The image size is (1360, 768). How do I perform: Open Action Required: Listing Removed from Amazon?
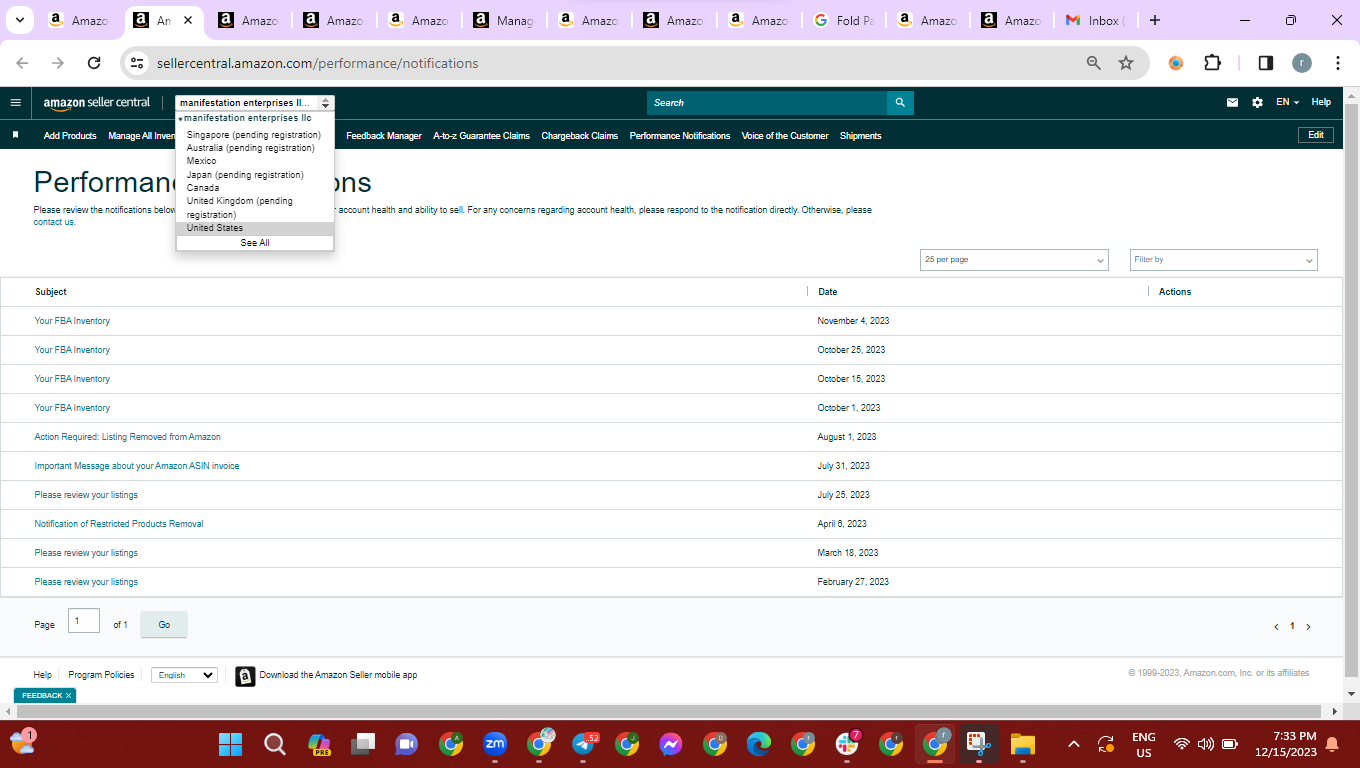(x=128, y=437)
